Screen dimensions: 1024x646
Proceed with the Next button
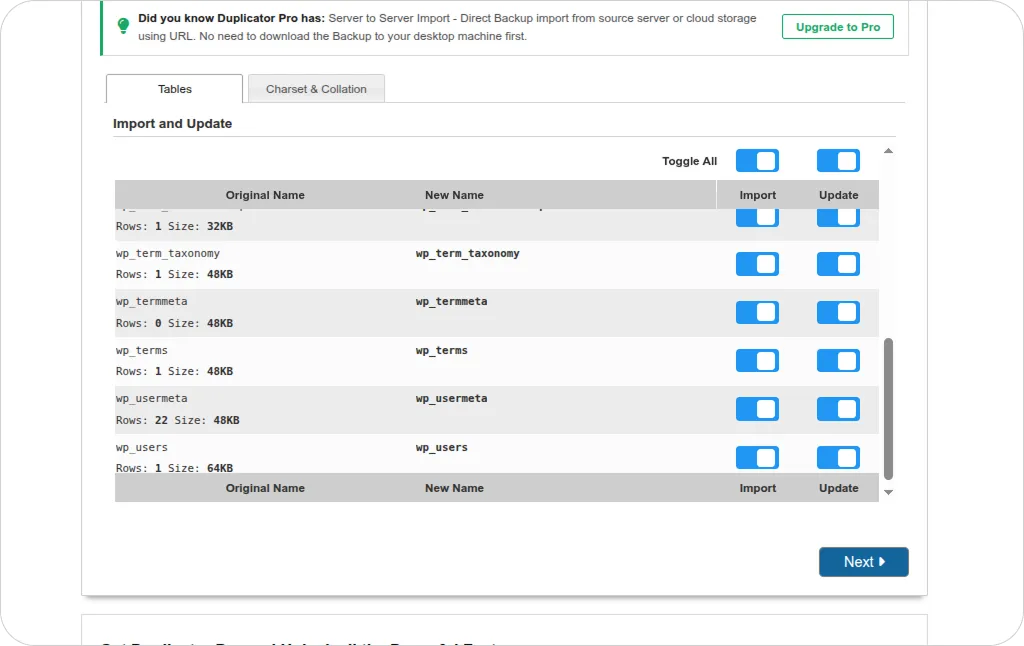coord(863,562)
